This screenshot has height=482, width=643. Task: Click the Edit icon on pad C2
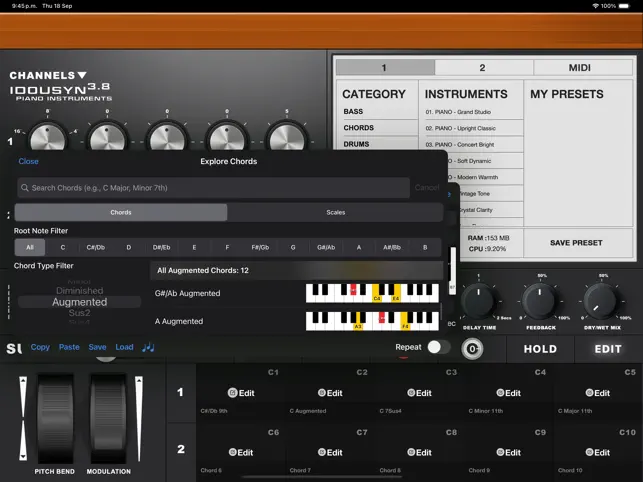pos(322,393)
